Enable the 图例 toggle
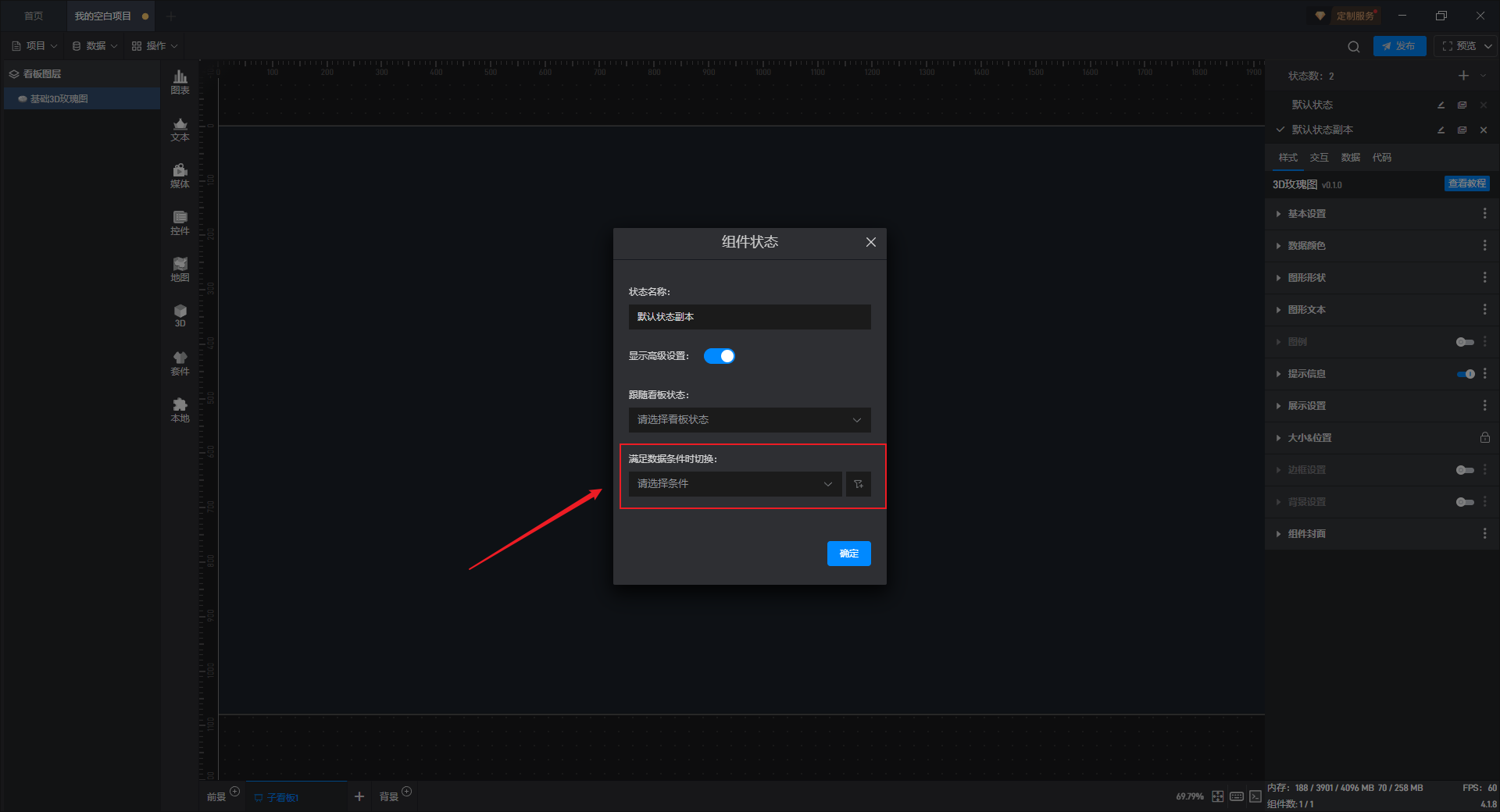The width and height of the screenshot is (1500, 812). (x=1465, y=342)
